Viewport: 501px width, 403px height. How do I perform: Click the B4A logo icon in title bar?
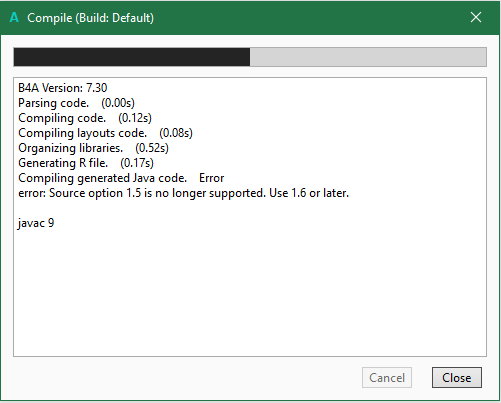tap(14, 17)
